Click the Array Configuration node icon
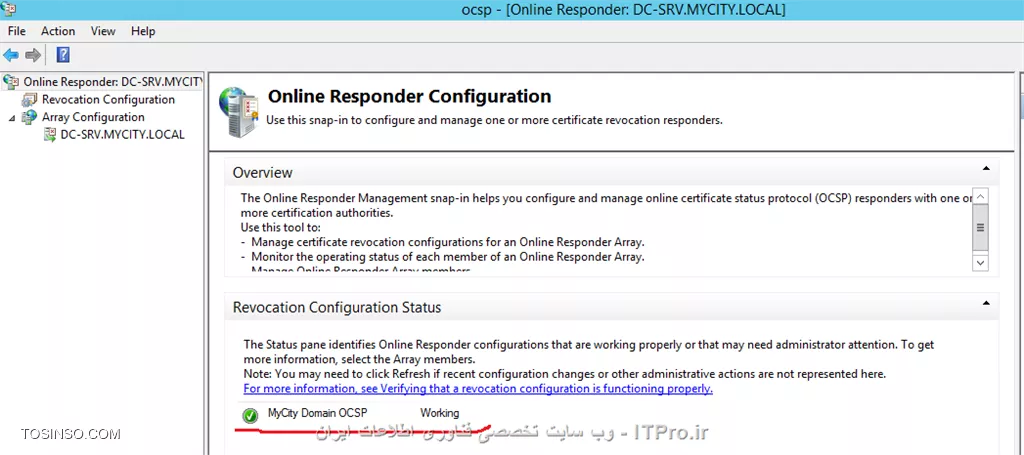The image size is (1024, 455). tap(29, 117)
